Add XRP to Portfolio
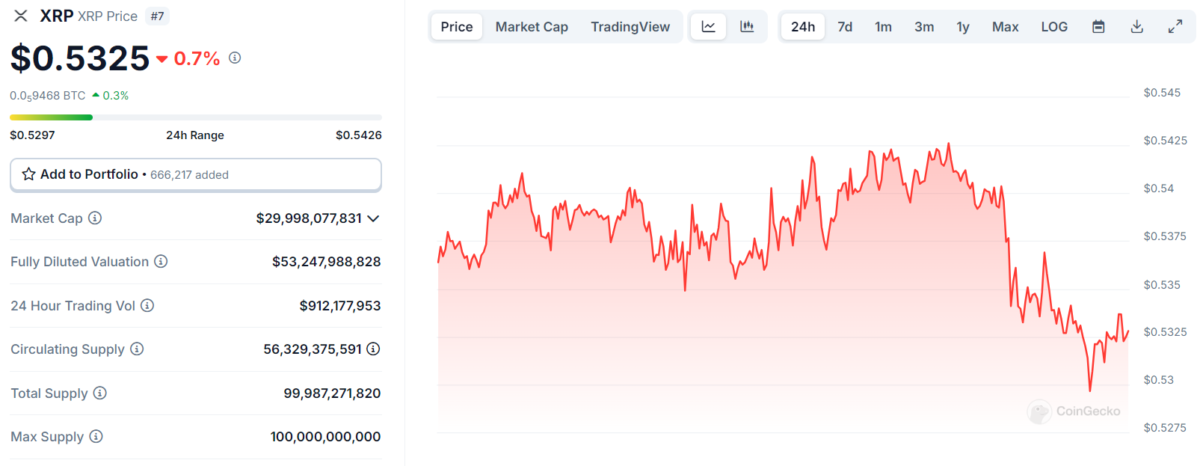This screenshot has height=466, width=1200. (195, 174)
